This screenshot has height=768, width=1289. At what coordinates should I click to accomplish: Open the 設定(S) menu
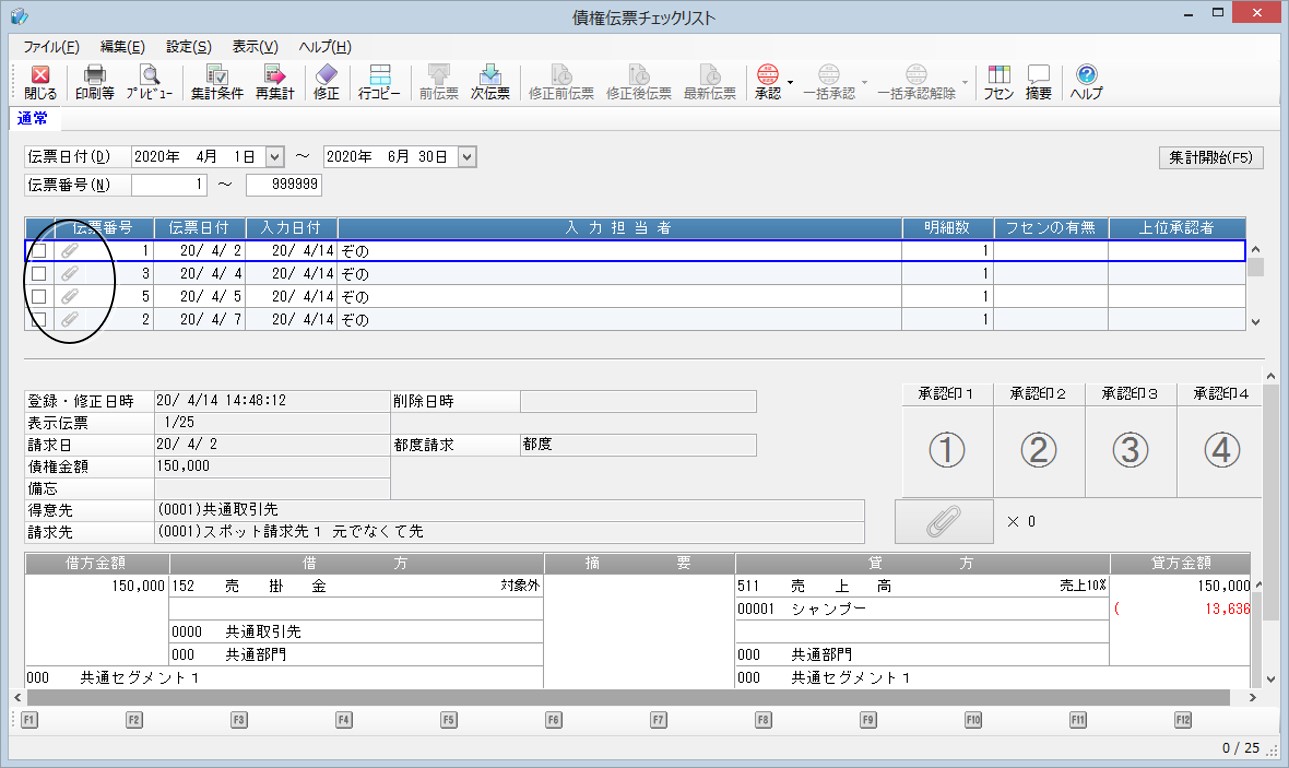coord(189,47)
